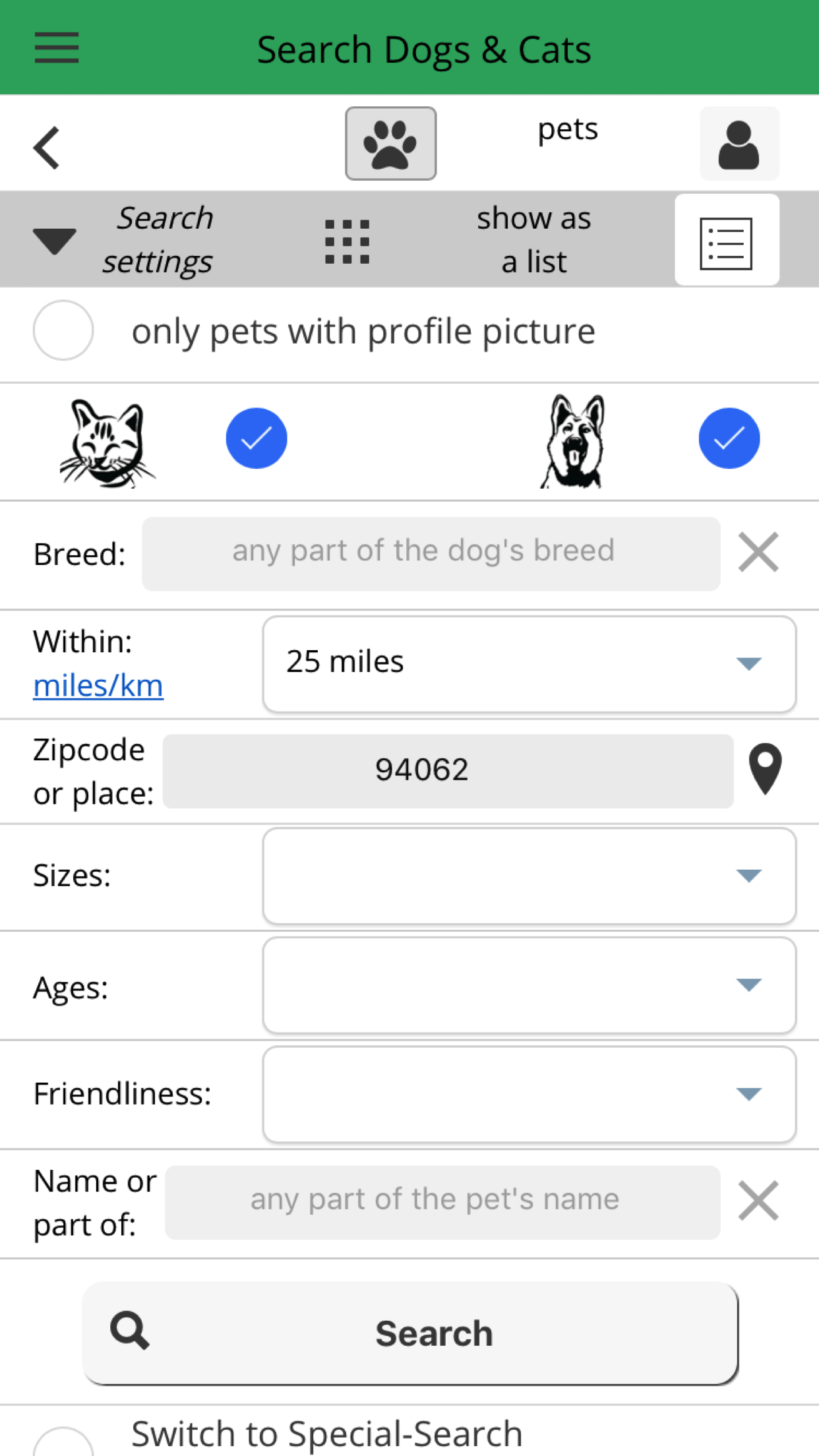Expand the Sizes dropdown
819x1456 pixels.
tap(529, 876)
